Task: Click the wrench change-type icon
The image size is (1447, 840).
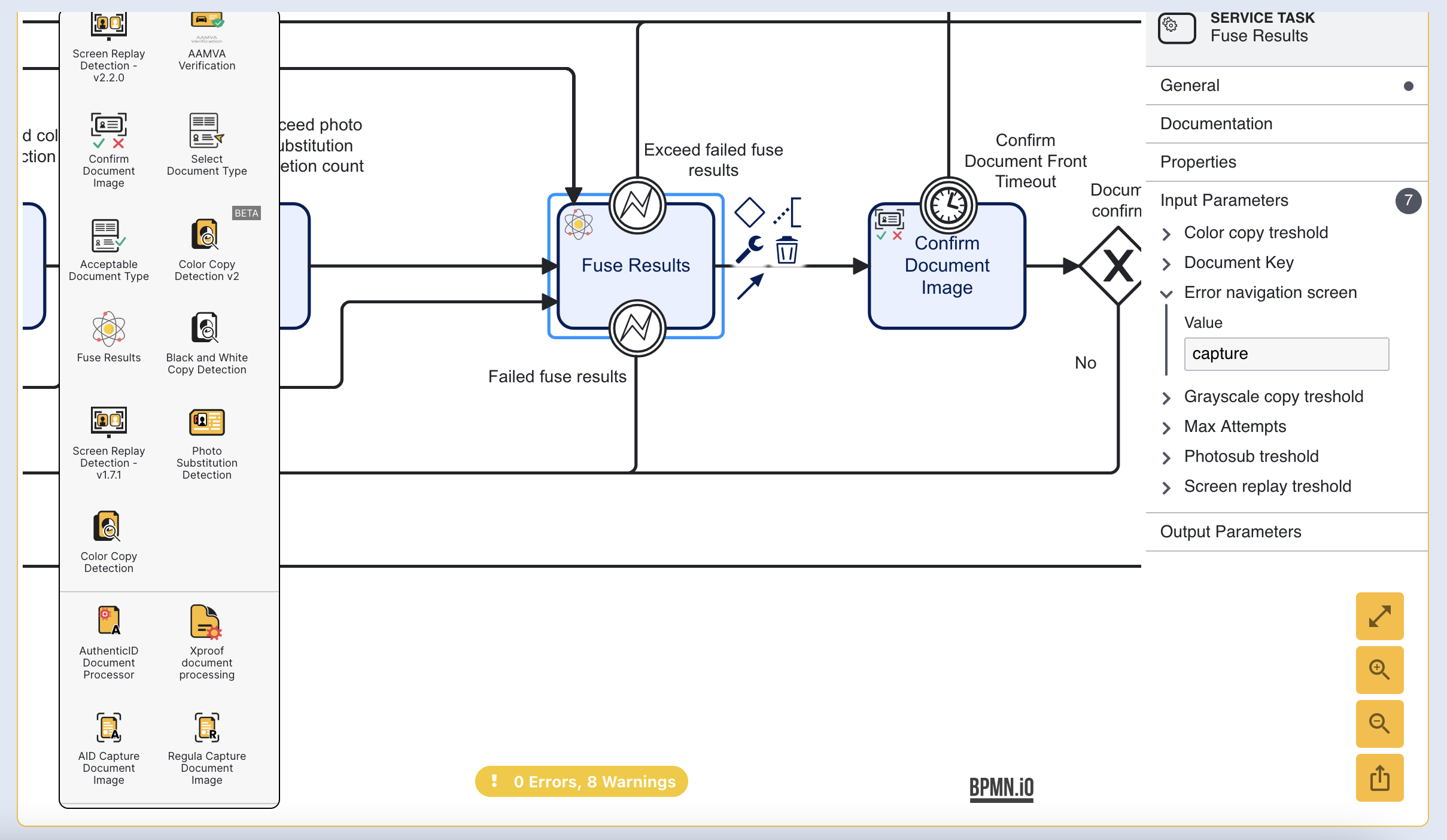Action: tap(749, 248)
